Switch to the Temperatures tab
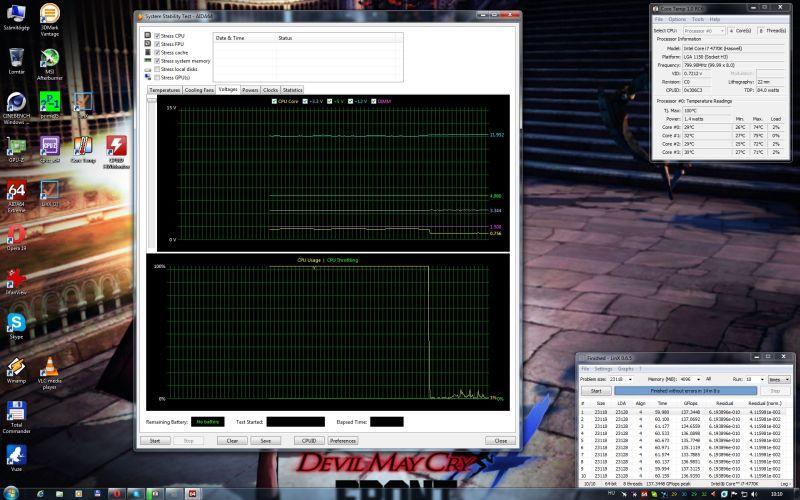 164,90
